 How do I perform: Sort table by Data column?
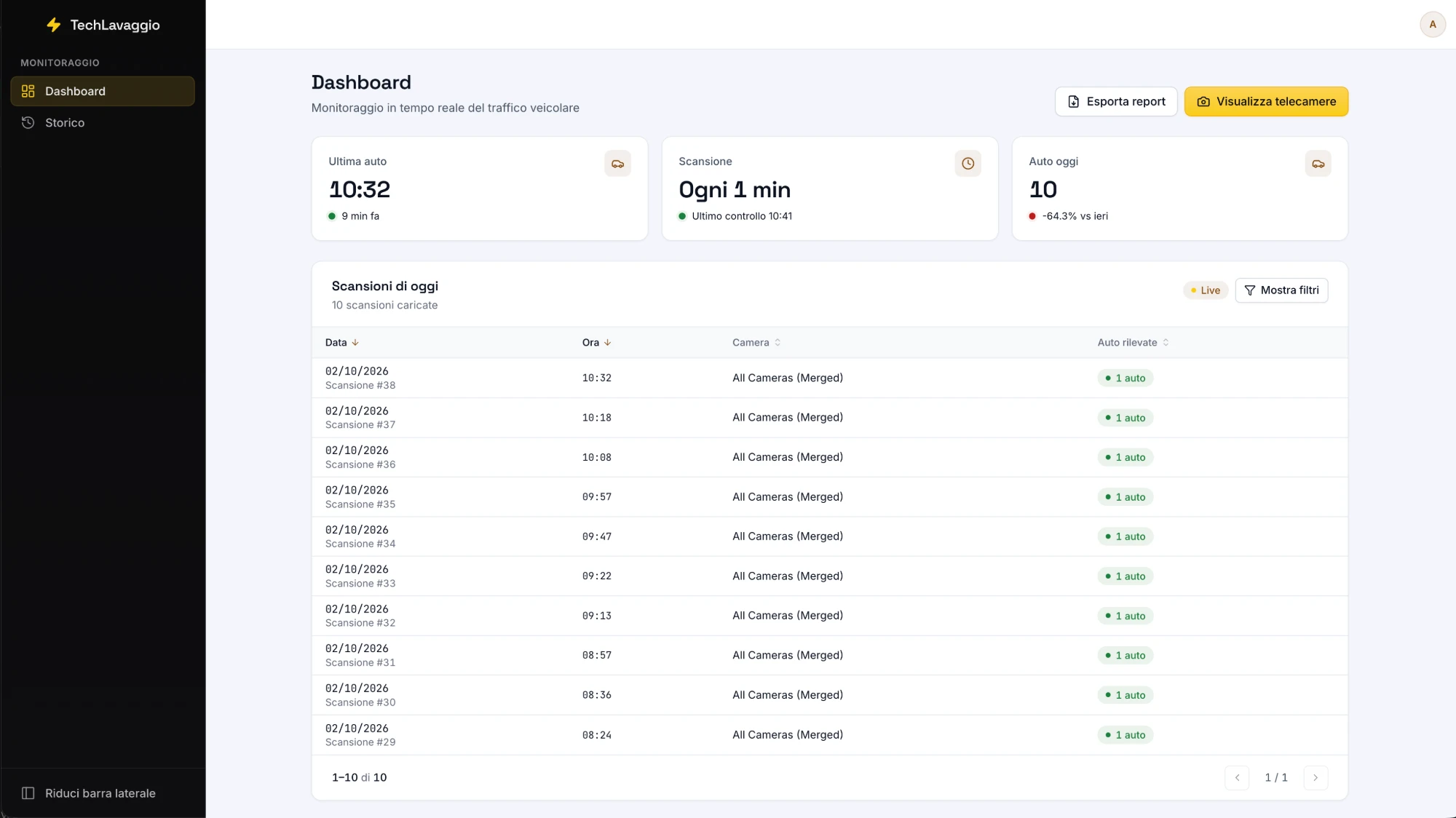(x=342, y=343)
